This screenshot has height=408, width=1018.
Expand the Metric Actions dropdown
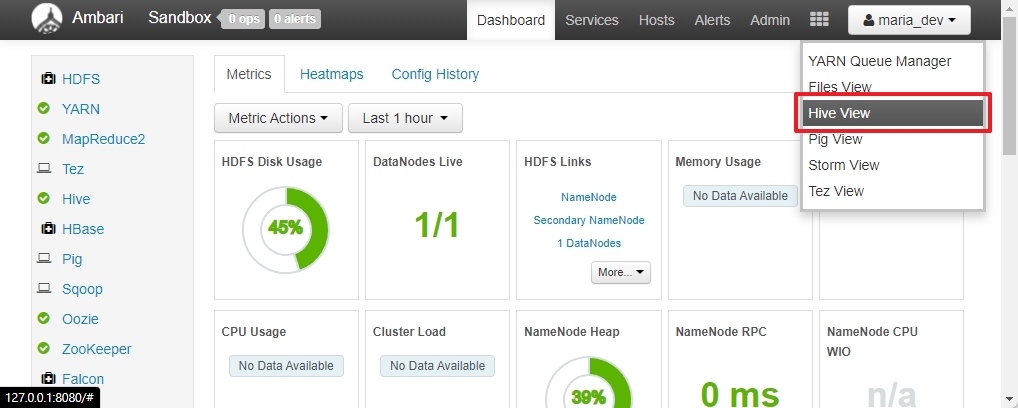278,118
